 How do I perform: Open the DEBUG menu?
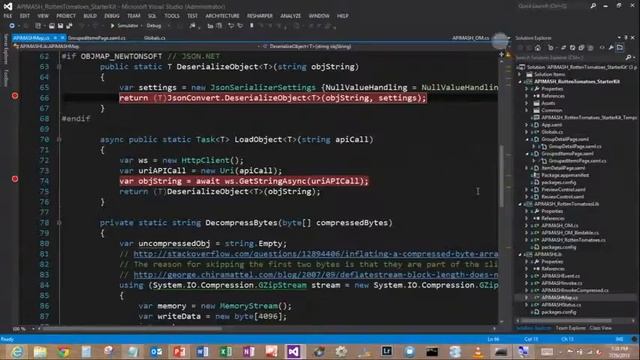(112, 16)
